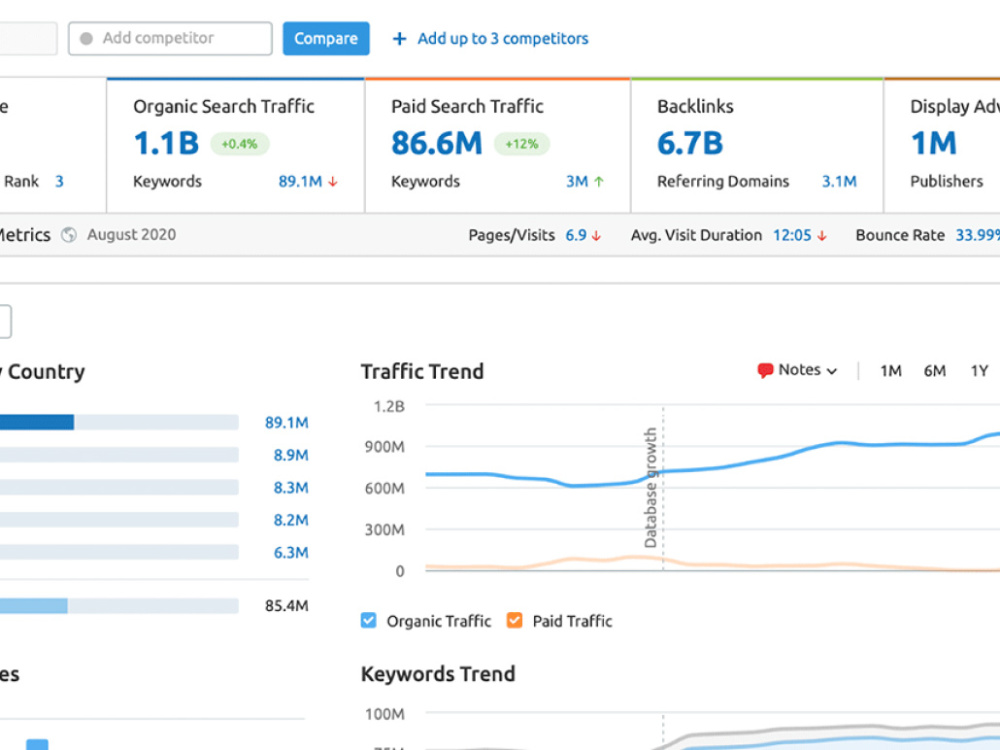Click the progress bar for 85.4M row
1000x750 pixels.
tap(119, 606)
